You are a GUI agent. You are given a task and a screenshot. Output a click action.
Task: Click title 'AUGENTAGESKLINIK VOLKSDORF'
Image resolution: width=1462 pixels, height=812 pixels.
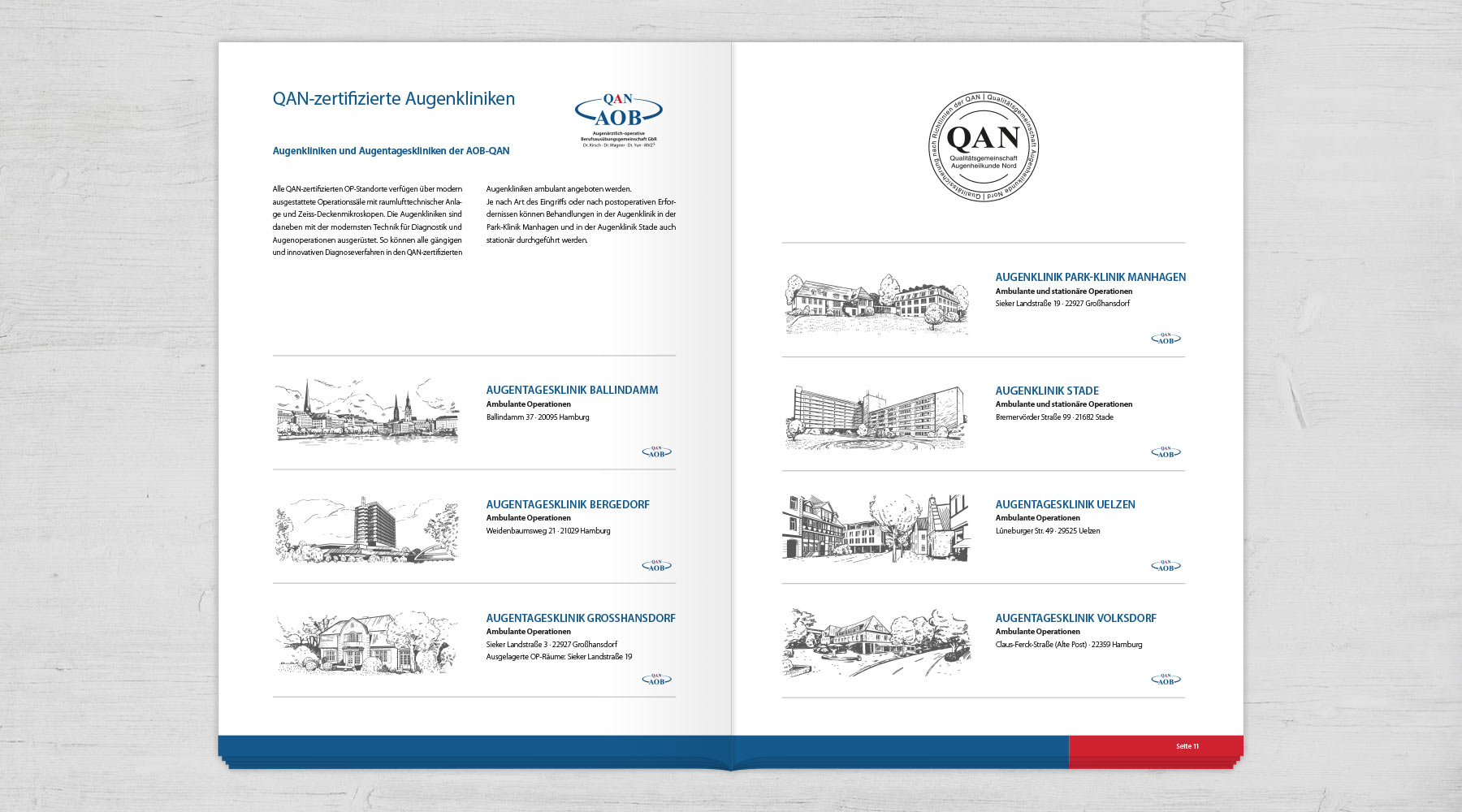point(1075,618)
